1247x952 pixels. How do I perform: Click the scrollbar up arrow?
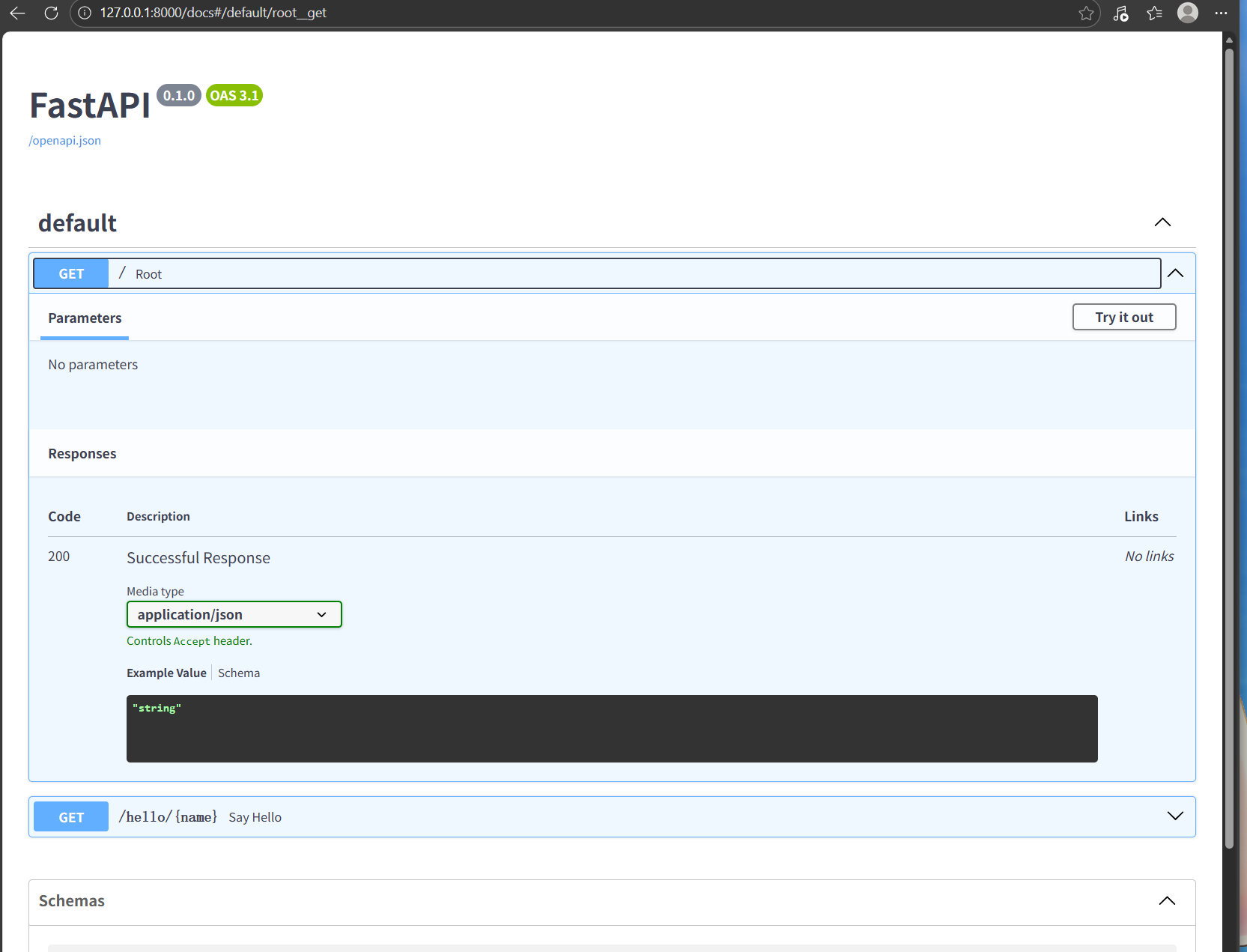click(1229, 40)
